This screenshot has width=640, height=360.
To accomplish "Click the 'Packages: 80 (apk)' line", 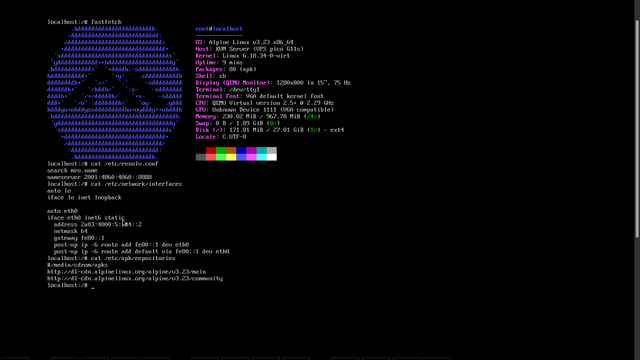I will coord(226,69).
